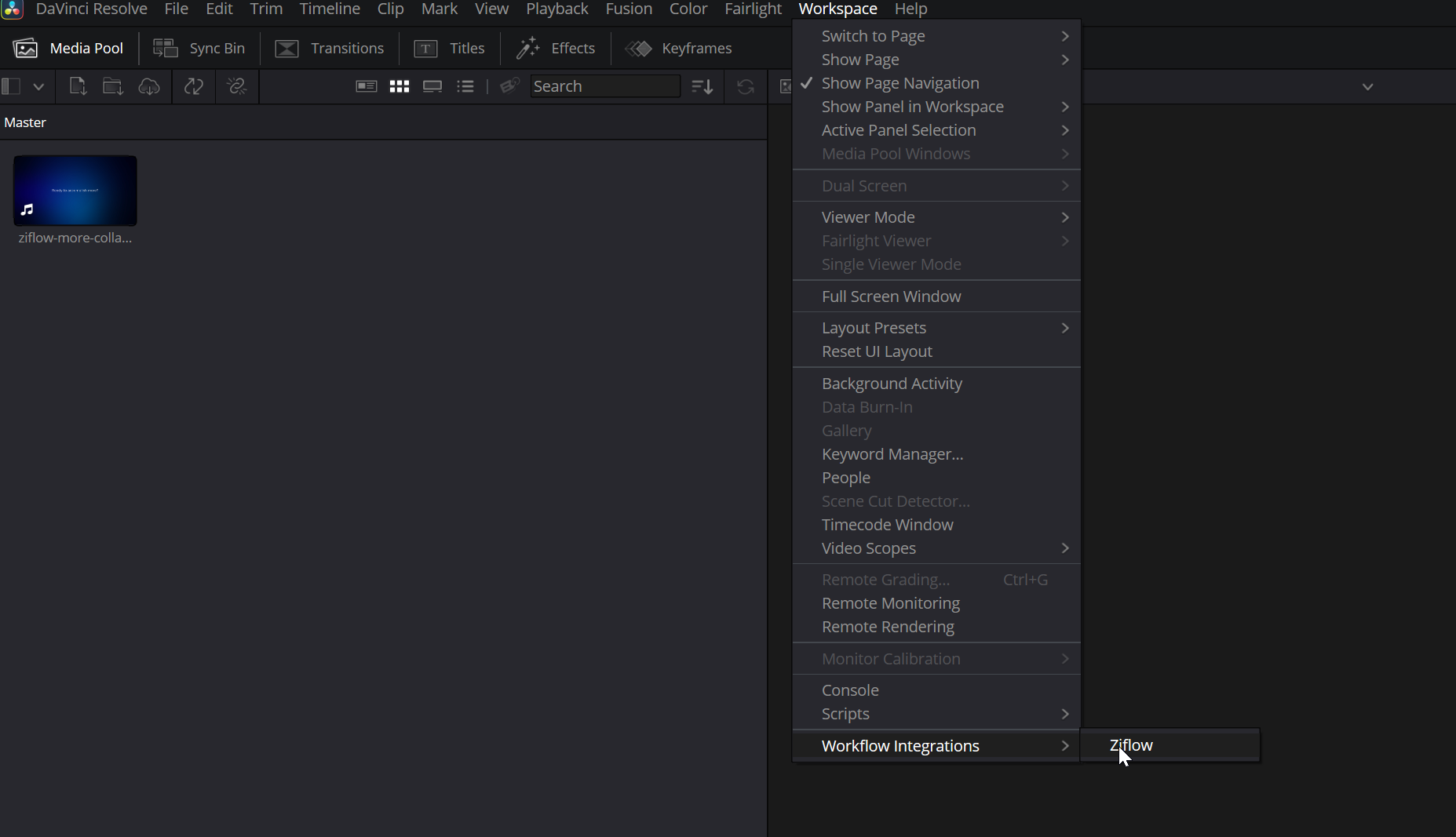The image size is (1456, 837).
Task: Close the open Workspace menu
Action: 837,9
